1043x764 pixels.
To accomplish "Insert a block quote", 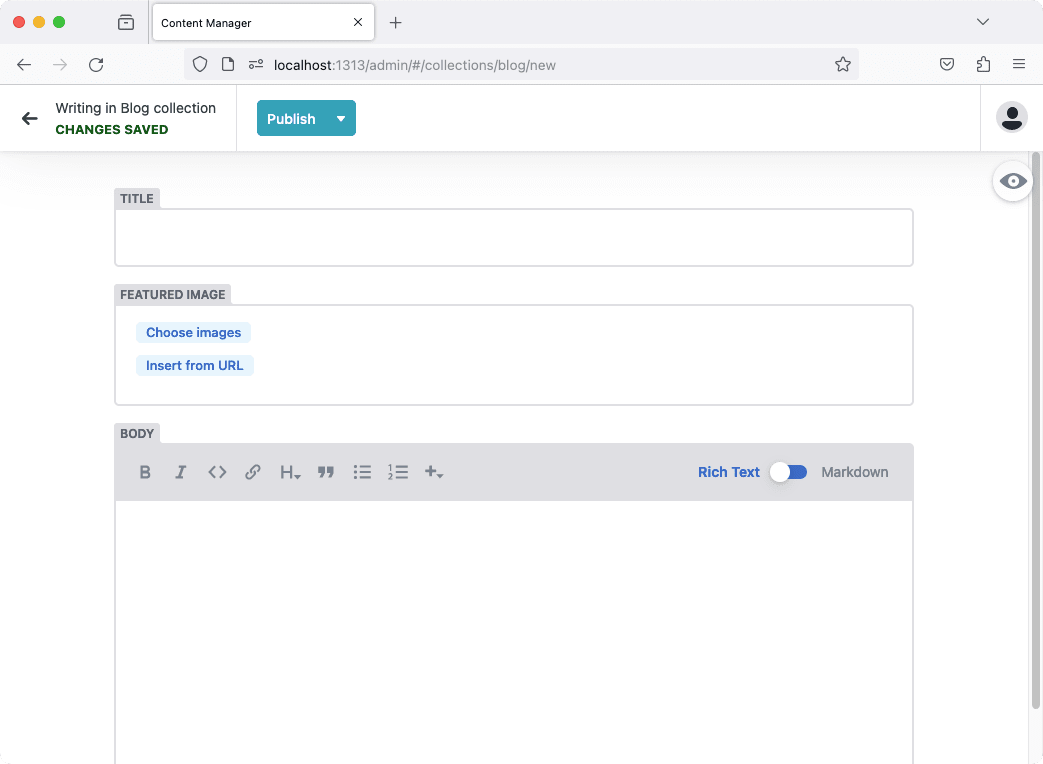I will 326,471.
